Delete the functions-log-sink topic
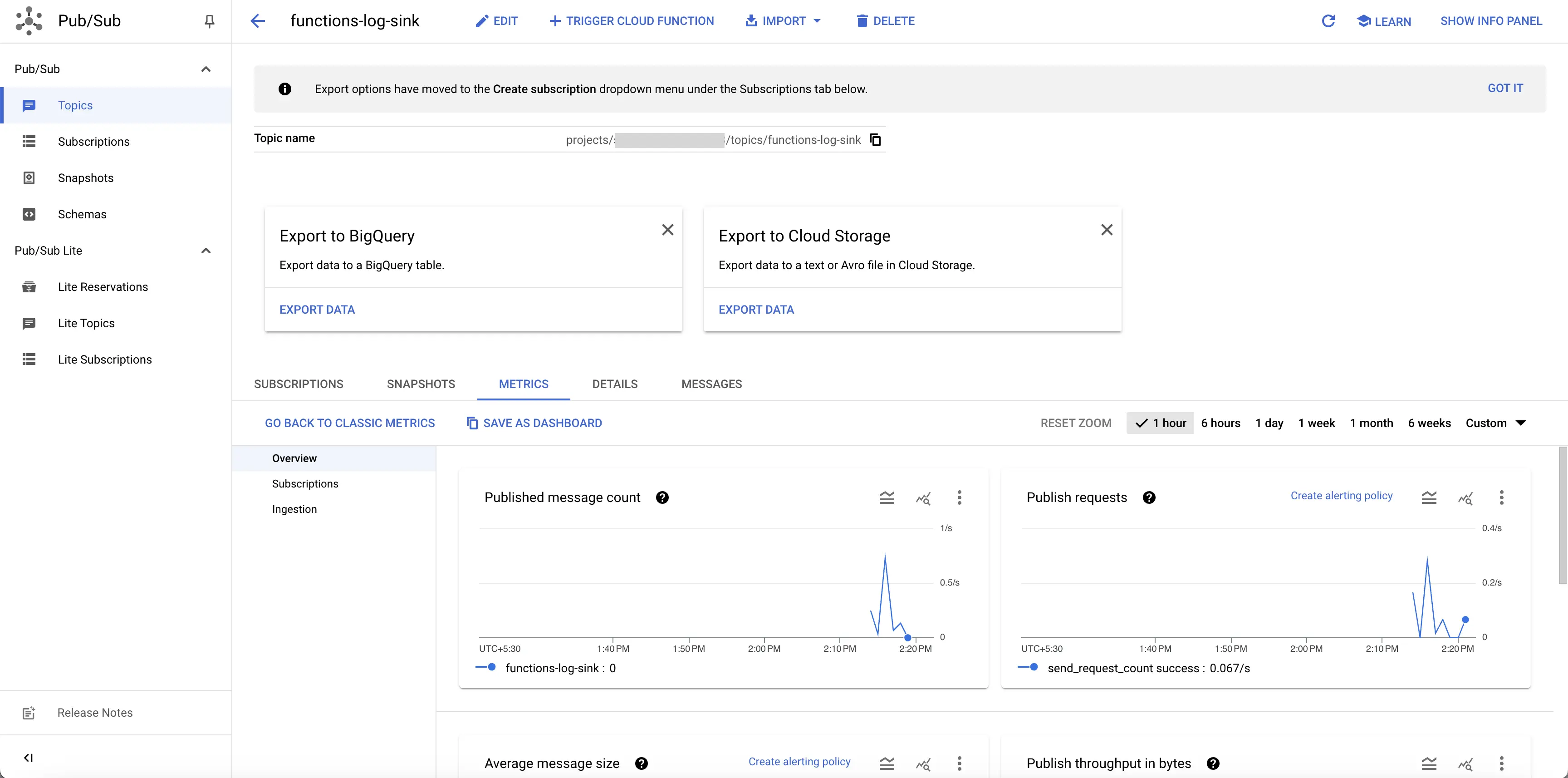This screenshot has height=778, width=1568. 885,21
